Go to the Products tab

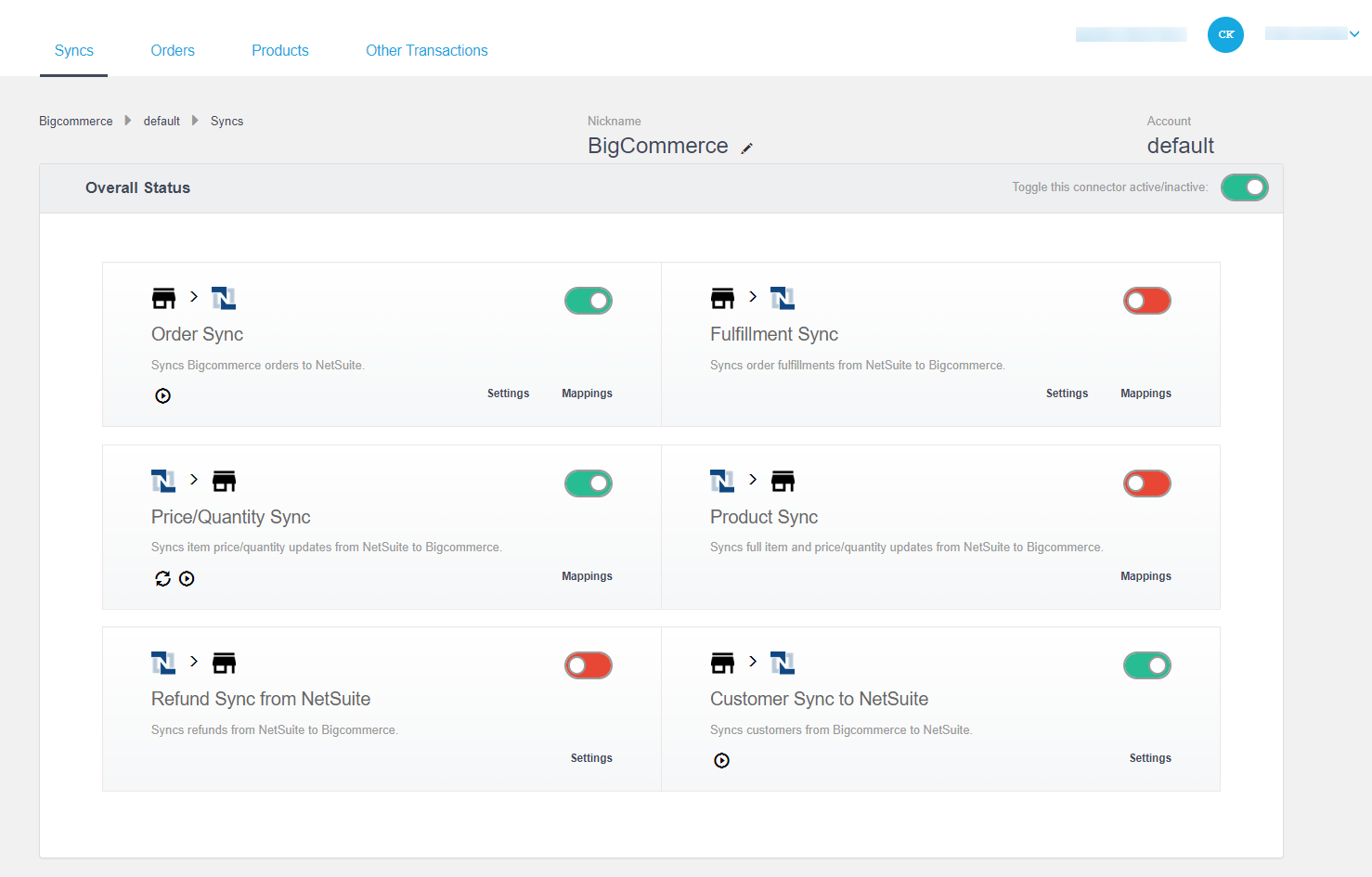pos(280,50)
